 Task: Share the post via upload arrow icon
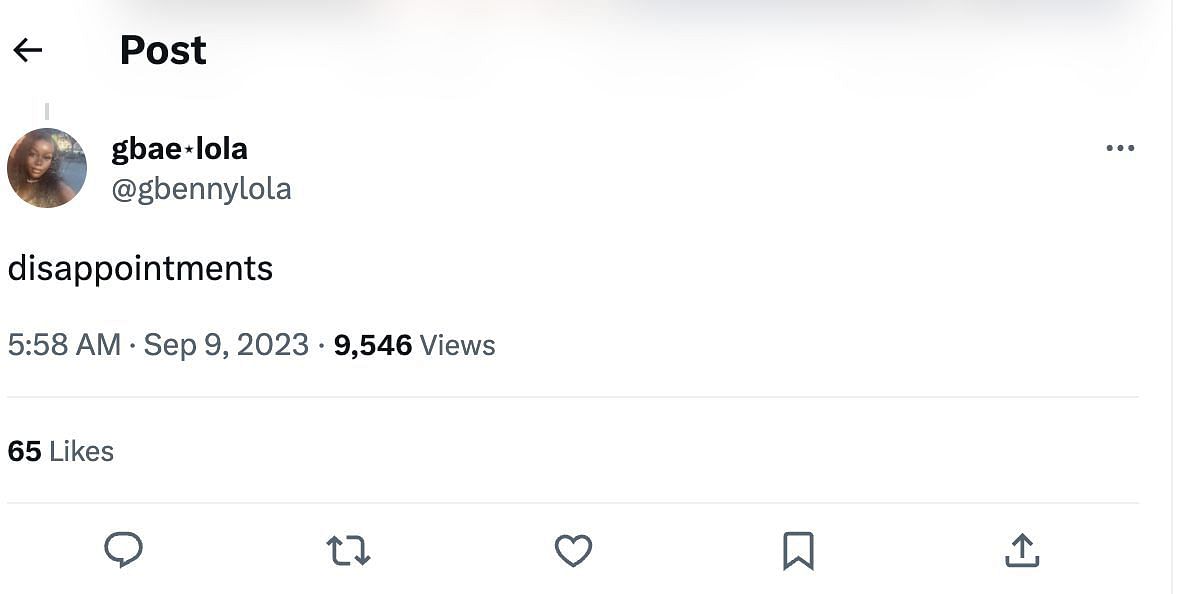[x=1022, y=550]
